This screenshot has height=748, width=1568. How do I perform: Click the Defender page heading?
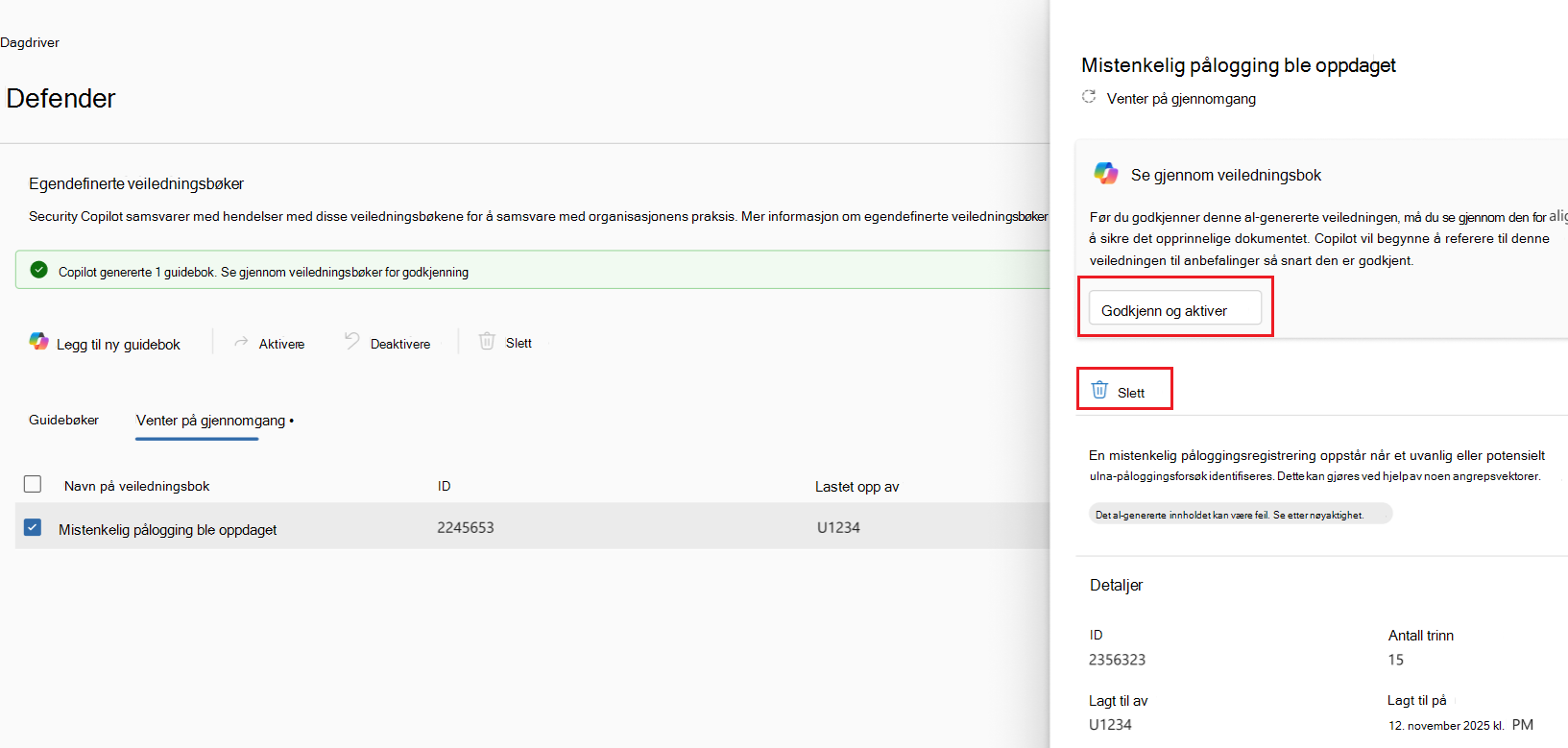(x=60, y=98)
